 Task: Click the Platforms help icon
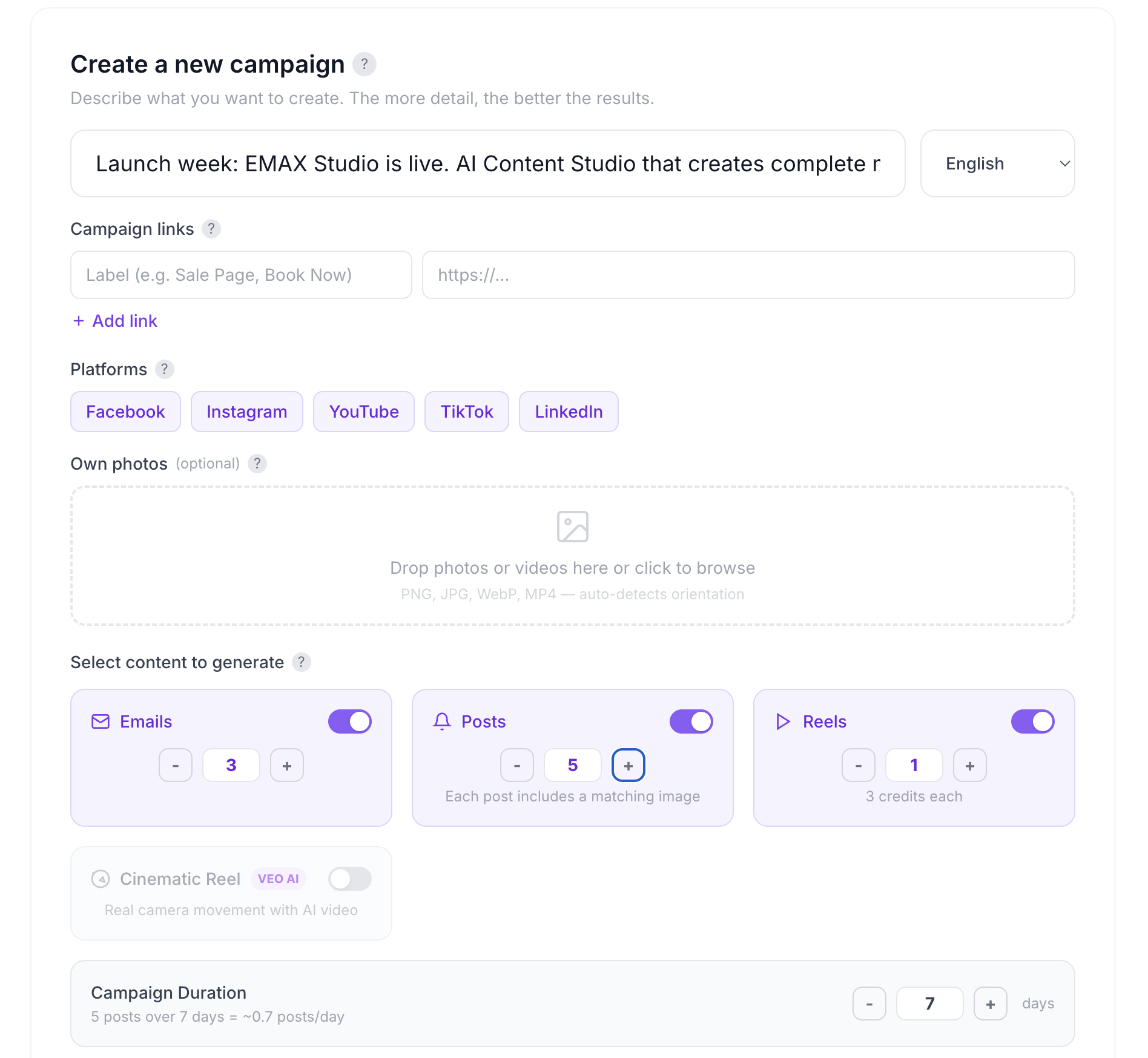(164, 369)
